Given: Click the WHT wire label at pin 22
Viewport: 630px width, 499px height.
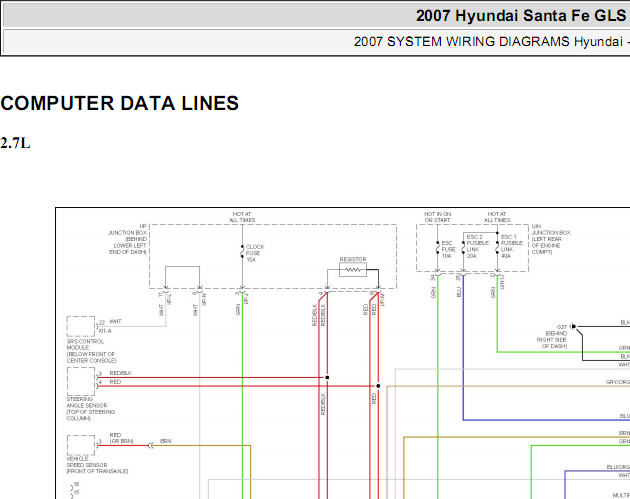Looking at the screenshot, I should [115, 321].
